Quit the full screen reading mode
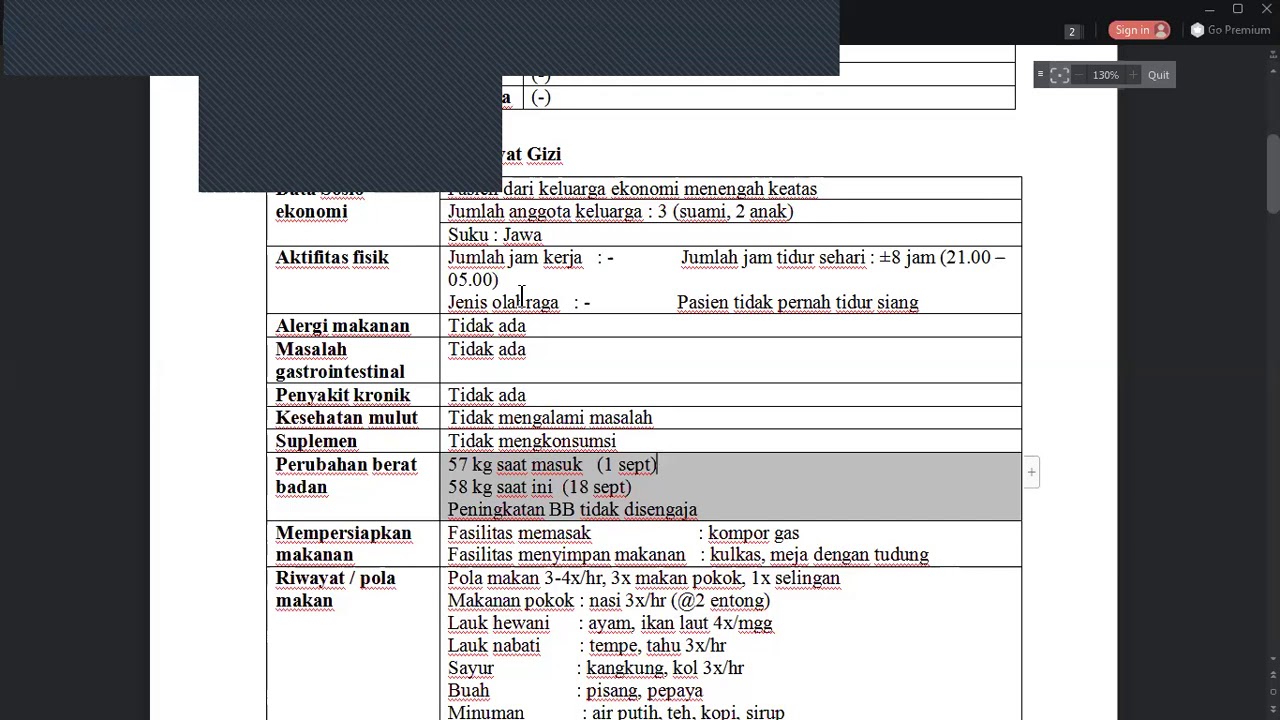This screenshot has width=1280, height=720. (x=1158, y=75)
